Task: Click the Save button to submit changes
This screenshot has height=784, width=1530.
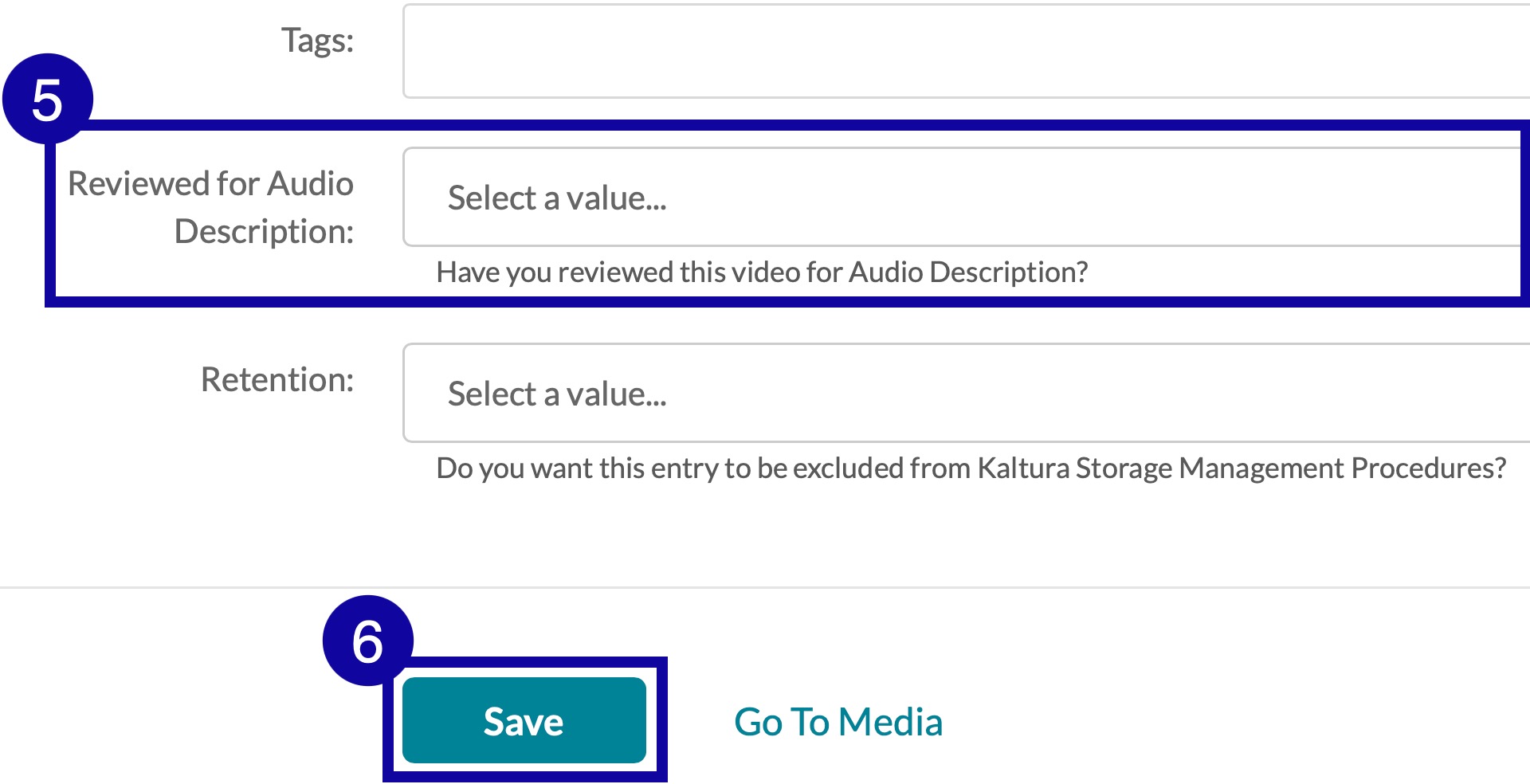Action: point(524,719)
